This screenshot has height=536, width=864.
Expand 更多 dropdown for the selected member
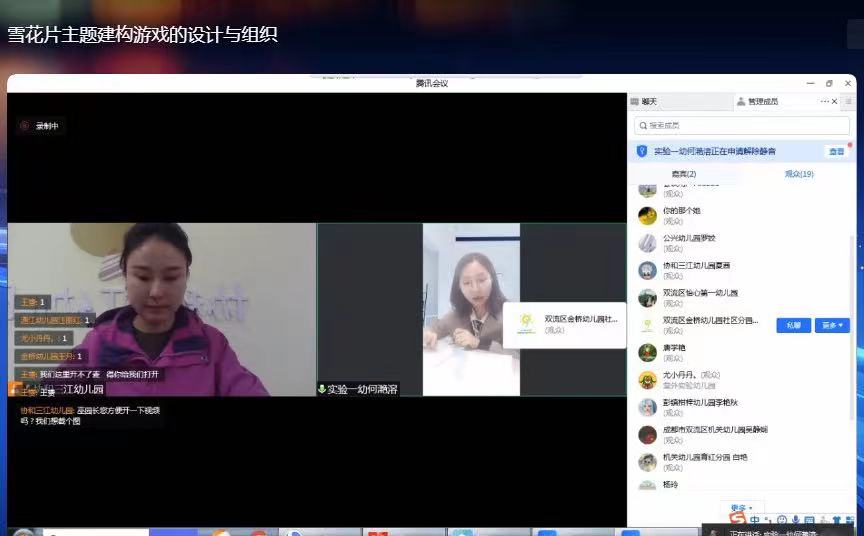click(831, 325)
